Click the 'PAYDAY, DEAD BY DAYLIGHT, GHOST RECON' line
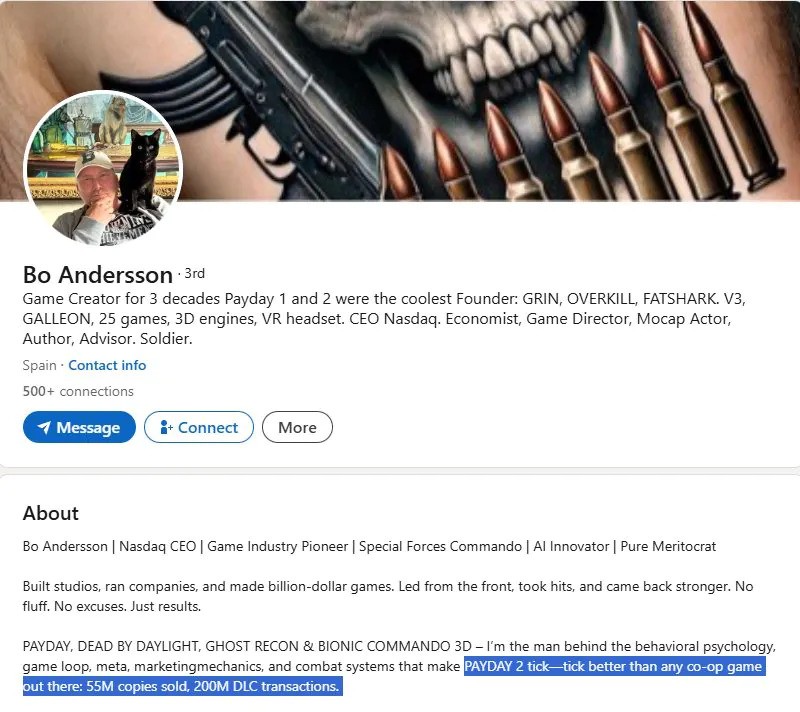Viewport: 800px width, 712px height. 399,646
